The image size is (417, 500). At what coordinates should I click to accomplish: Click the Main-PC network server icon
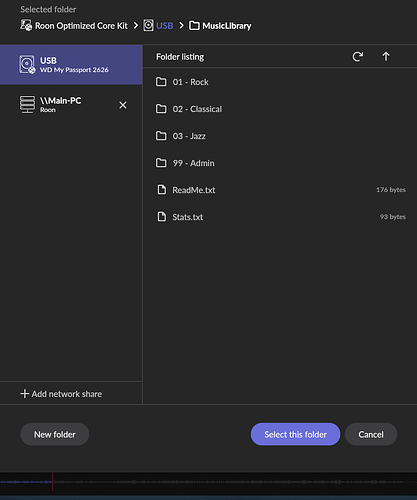click(x=27, y=105)
